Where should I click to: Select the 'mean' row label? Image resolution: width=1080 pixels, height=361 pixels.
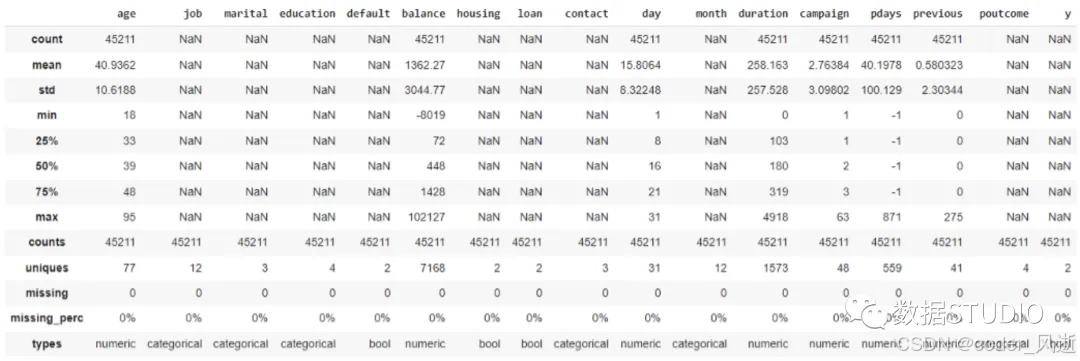pos(48,65)
